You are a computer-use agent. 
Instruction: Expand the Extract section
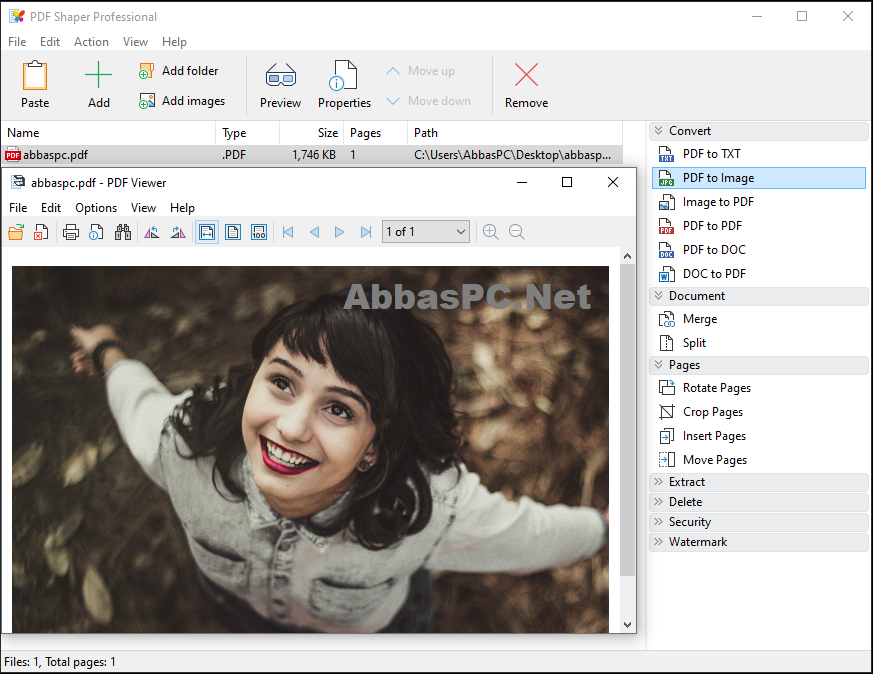click(x=758, y=482)
